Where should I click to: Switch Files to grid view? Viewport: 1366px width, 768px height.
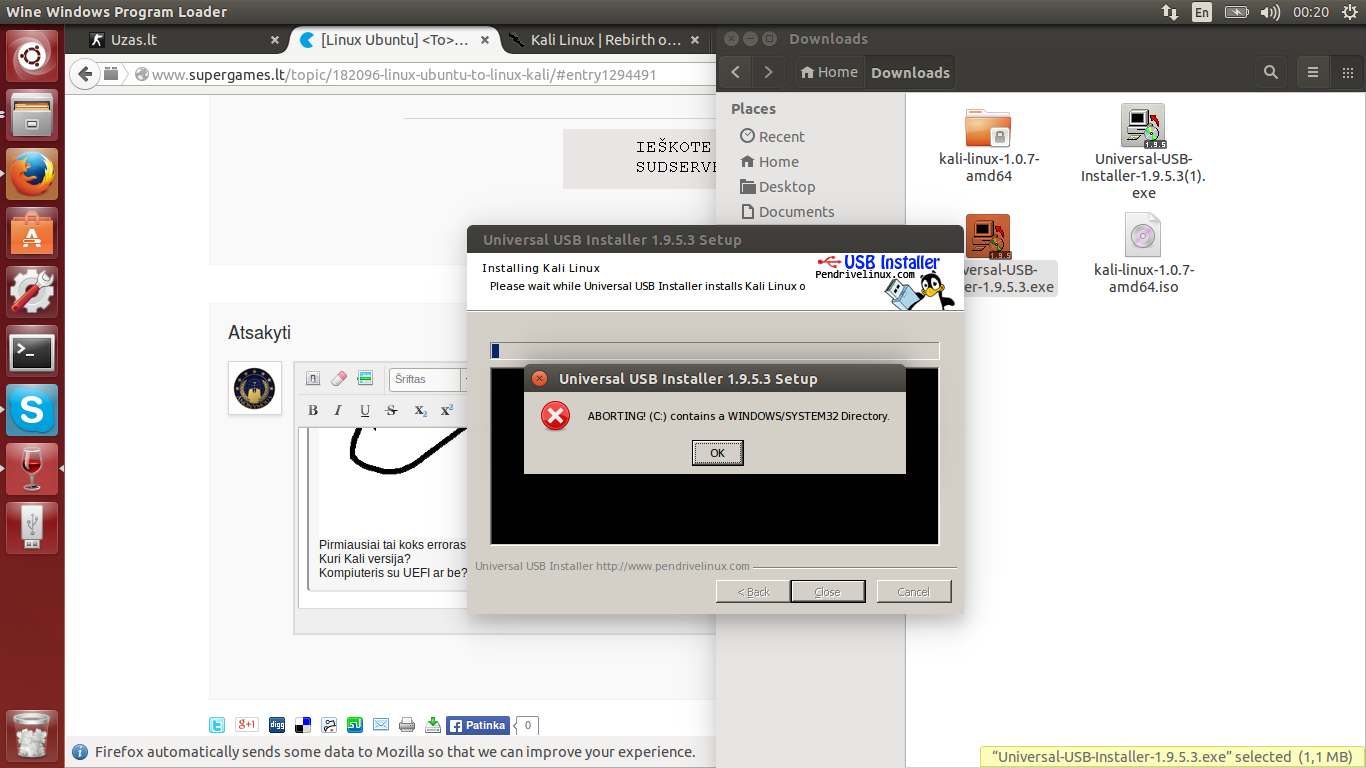coord(1347,72)
